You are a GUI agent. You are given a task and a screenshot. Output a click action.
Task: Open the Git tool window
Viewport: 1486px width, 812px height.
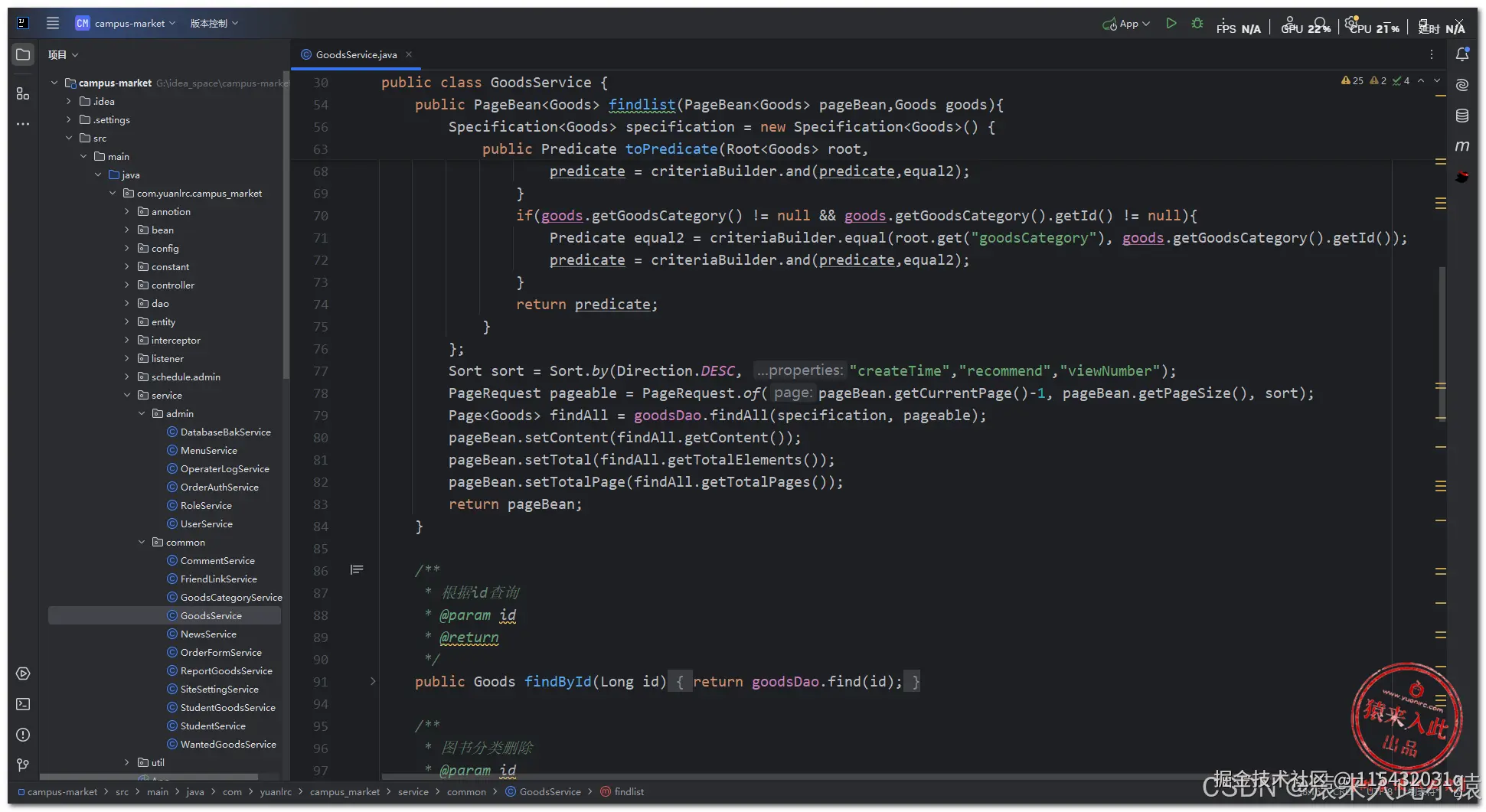(x=23, y=765)
